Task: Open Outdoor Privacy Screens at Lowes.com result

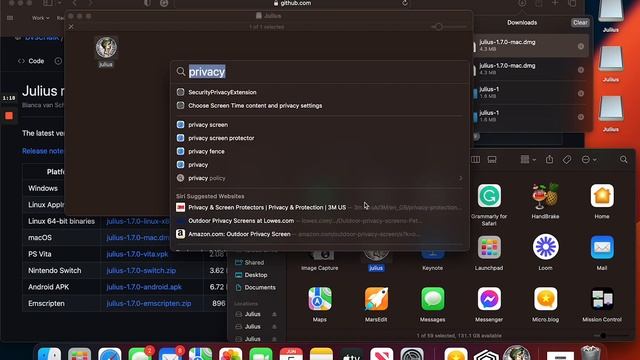Action: tap(320, 221)
